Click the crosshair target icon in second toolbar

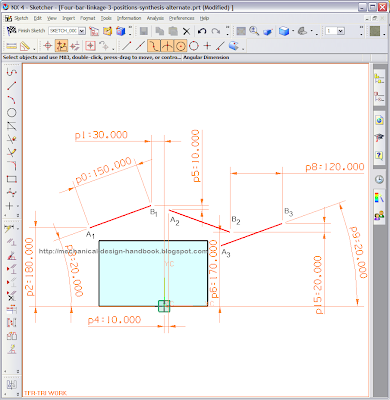coord(48,46)
